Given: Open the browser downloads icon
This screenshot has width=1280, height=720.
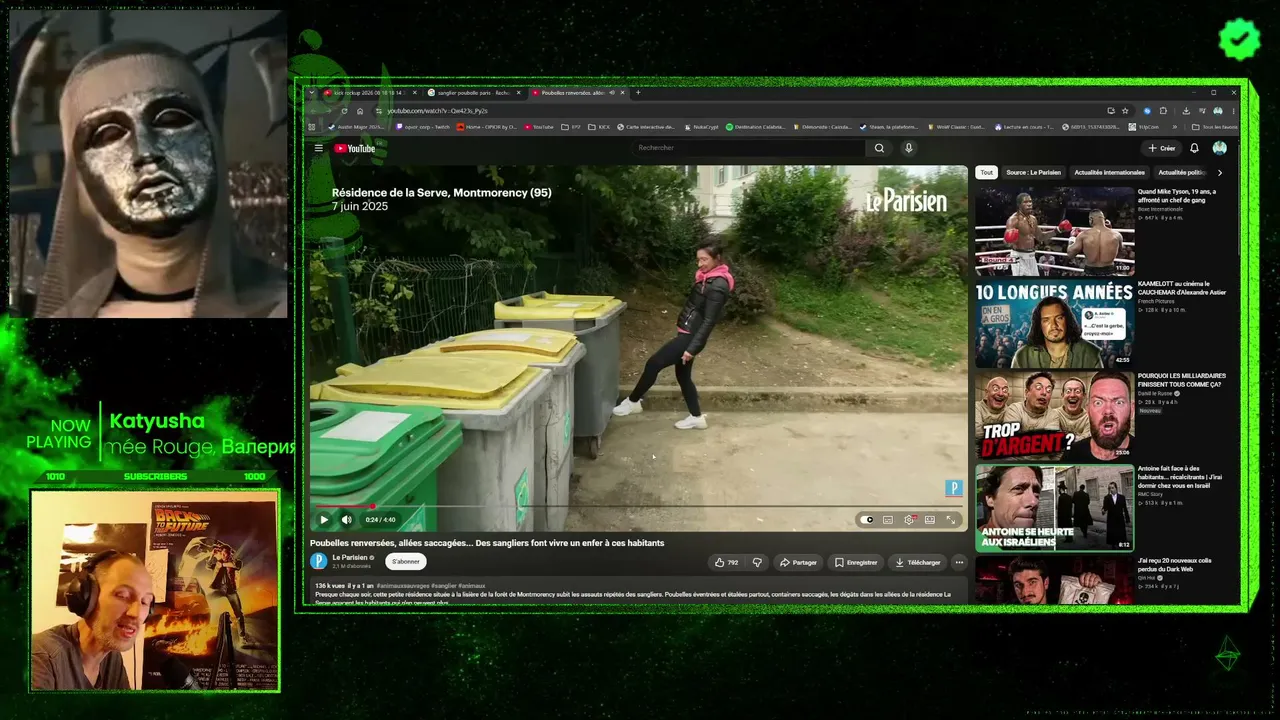Looking at the screenshot, I should pos(1185,110).
